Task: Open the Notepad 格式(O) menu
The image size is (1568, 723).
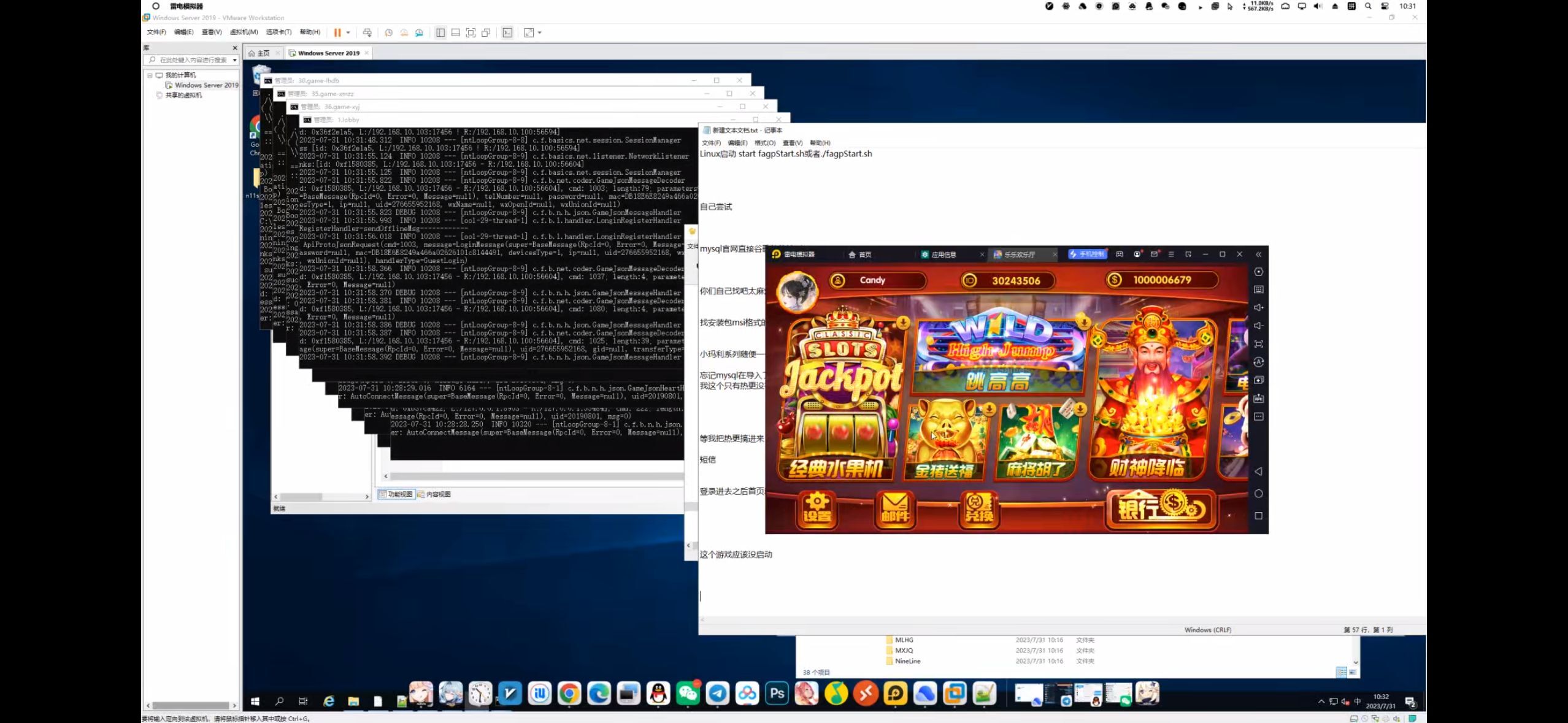Action: 764,143
